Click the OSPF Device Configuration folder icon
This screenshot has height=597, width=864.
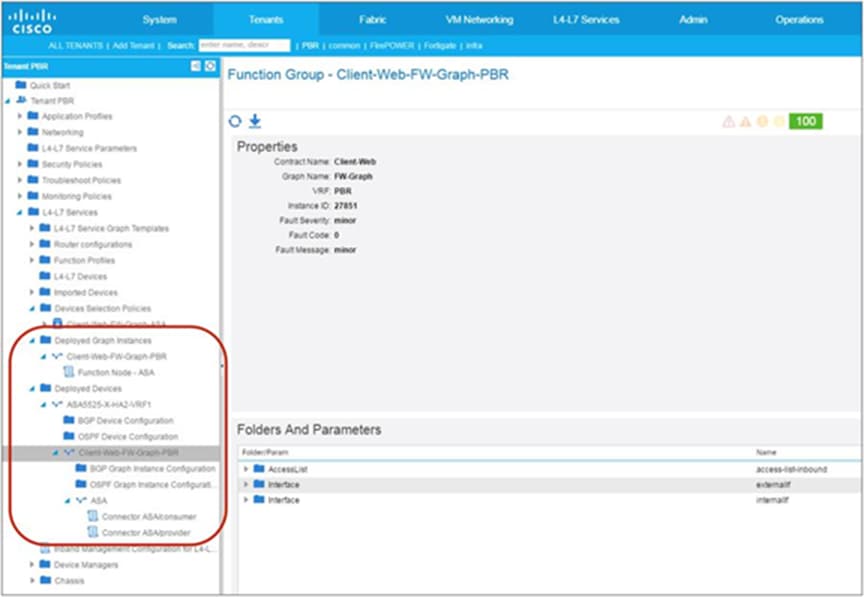(x=69, y=436)
